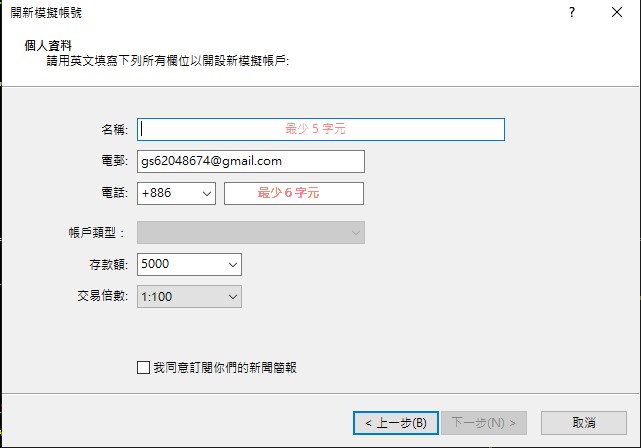This screenshot has width=641, height=448.
Task: Click the 個人資料 section heading
Action: (x=45, y=46)
